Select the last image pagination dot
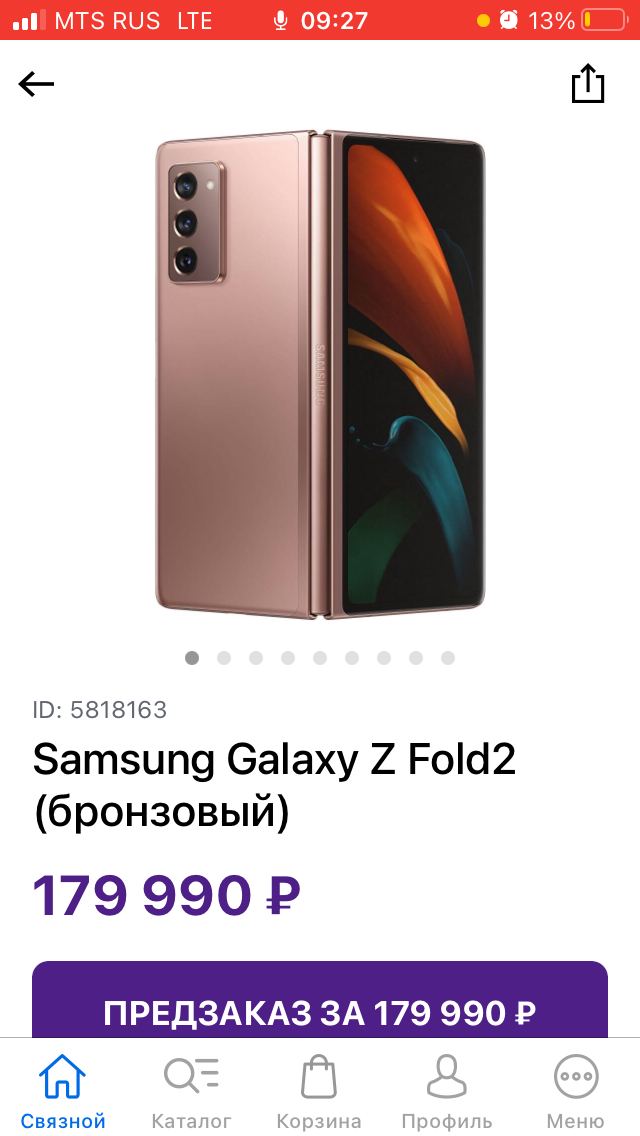This screenshot has height=1136, width=640. coord(448,658)
